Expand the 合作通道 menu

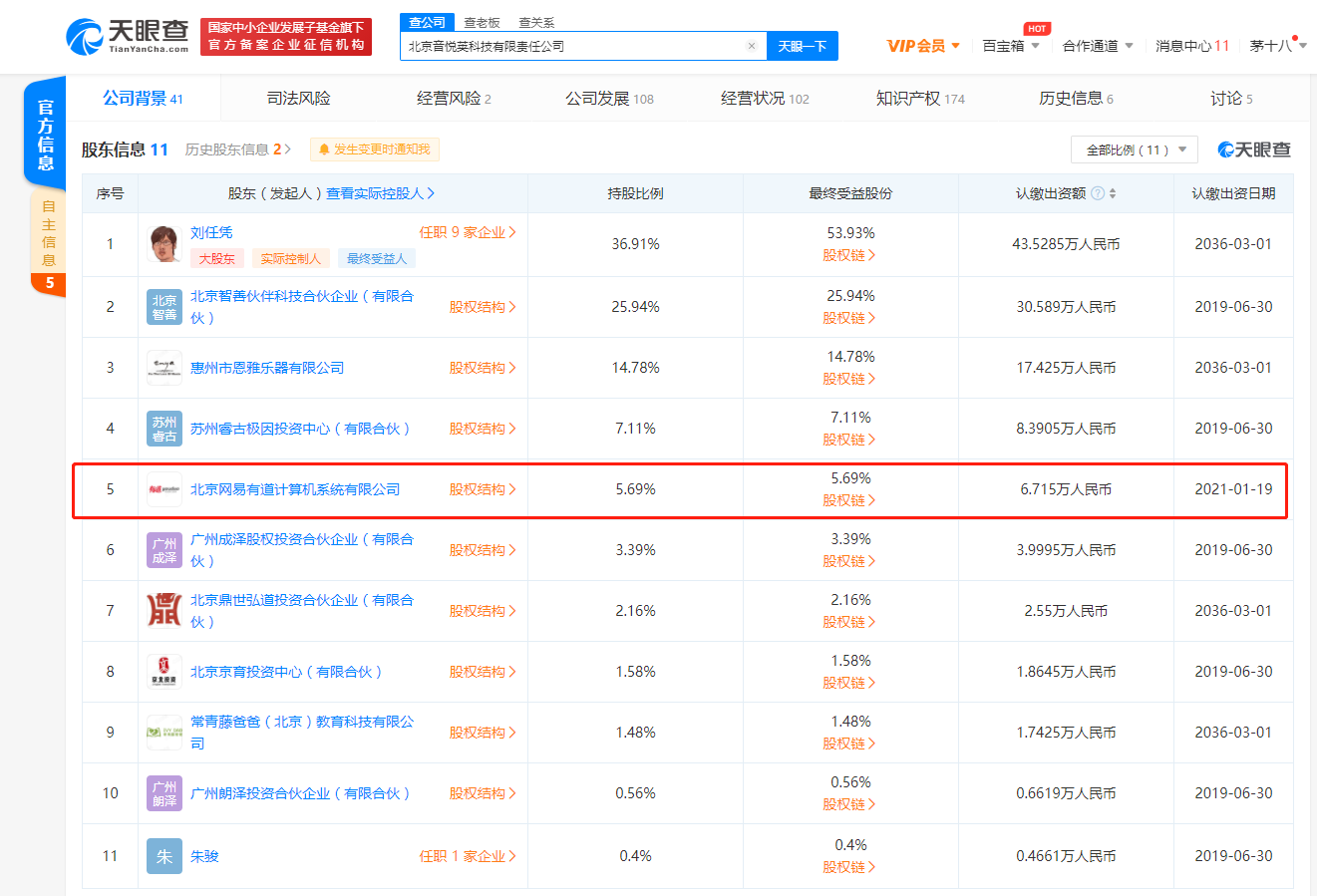[1098, 46]
